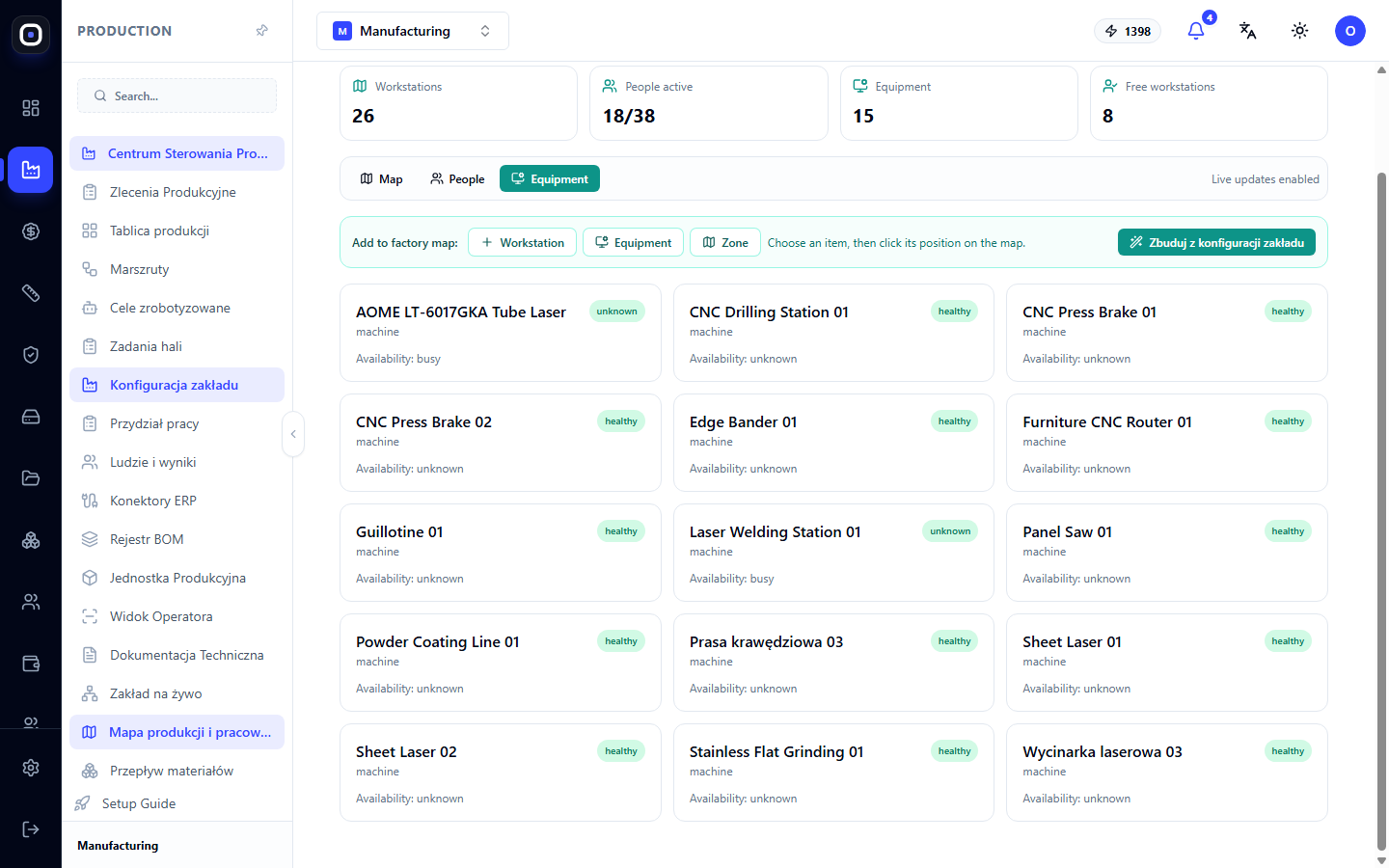Click the ruler icon in left rail
1389x868 pixels.
coord(31,293)
